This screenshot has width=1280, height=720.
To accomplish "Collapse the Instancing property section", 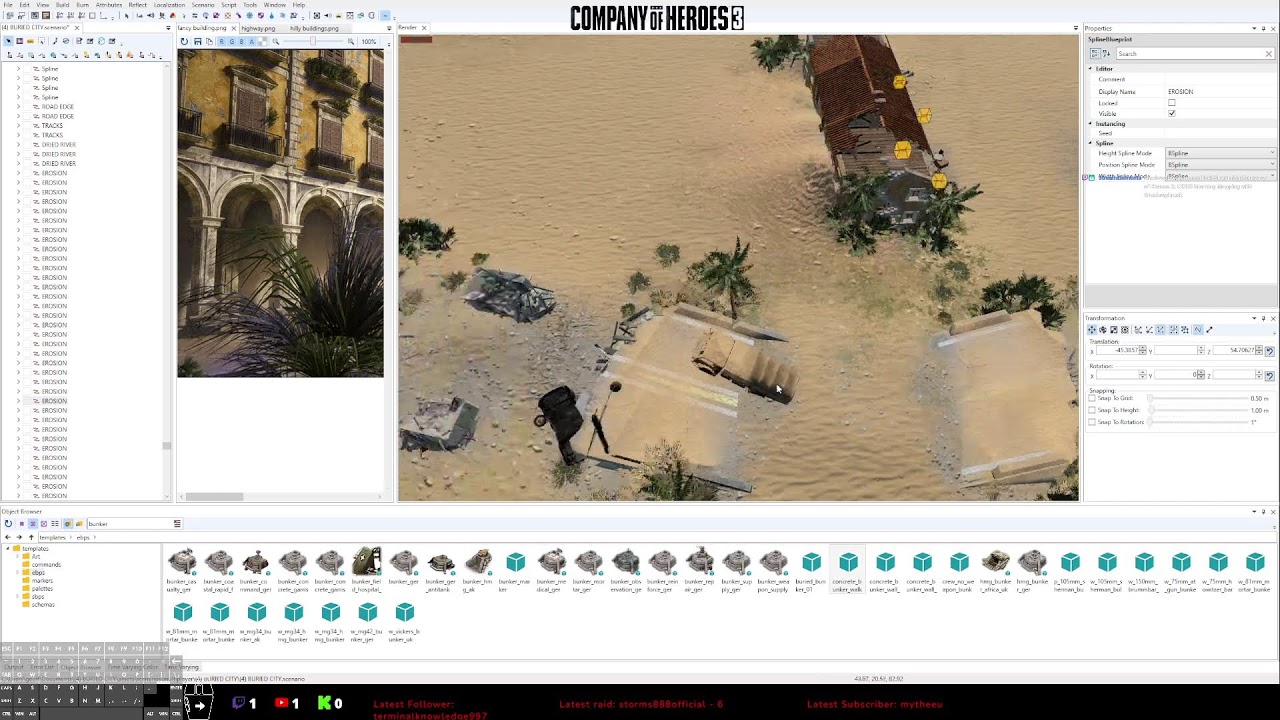I will pos(1091,124).
